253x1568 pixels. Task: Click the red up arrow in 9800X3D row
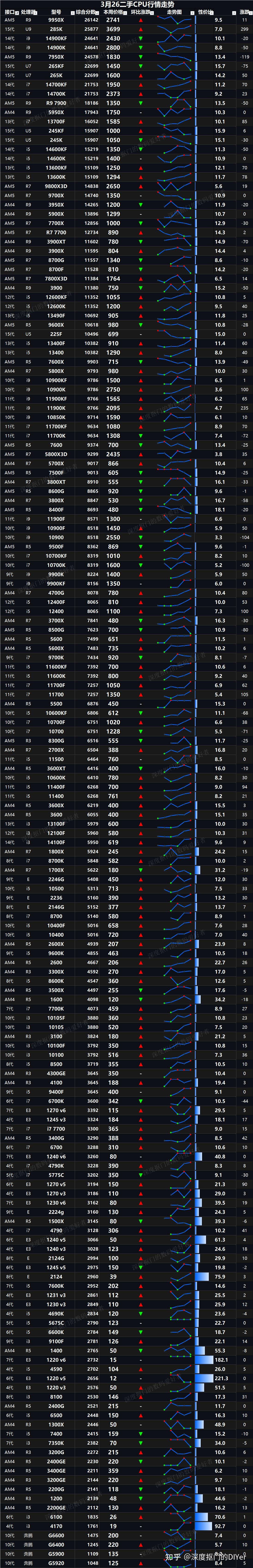tap(141, 186)
